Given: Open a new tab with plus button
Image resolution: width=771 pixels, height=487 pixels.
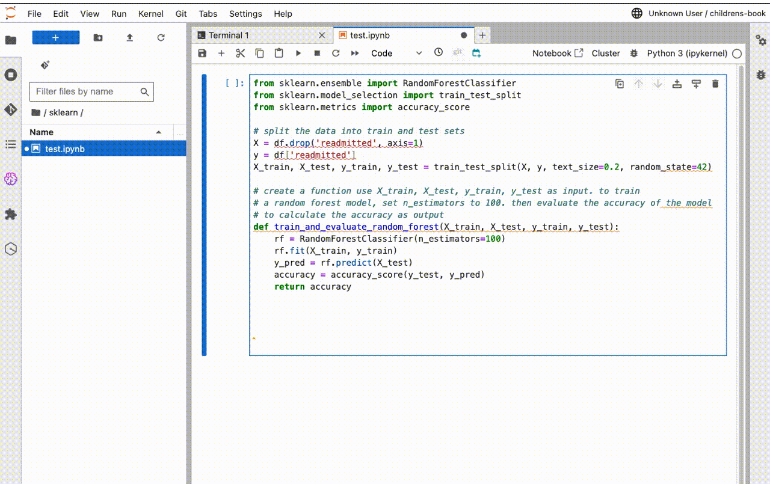Looking at the screenshot, I should point(482,35).
